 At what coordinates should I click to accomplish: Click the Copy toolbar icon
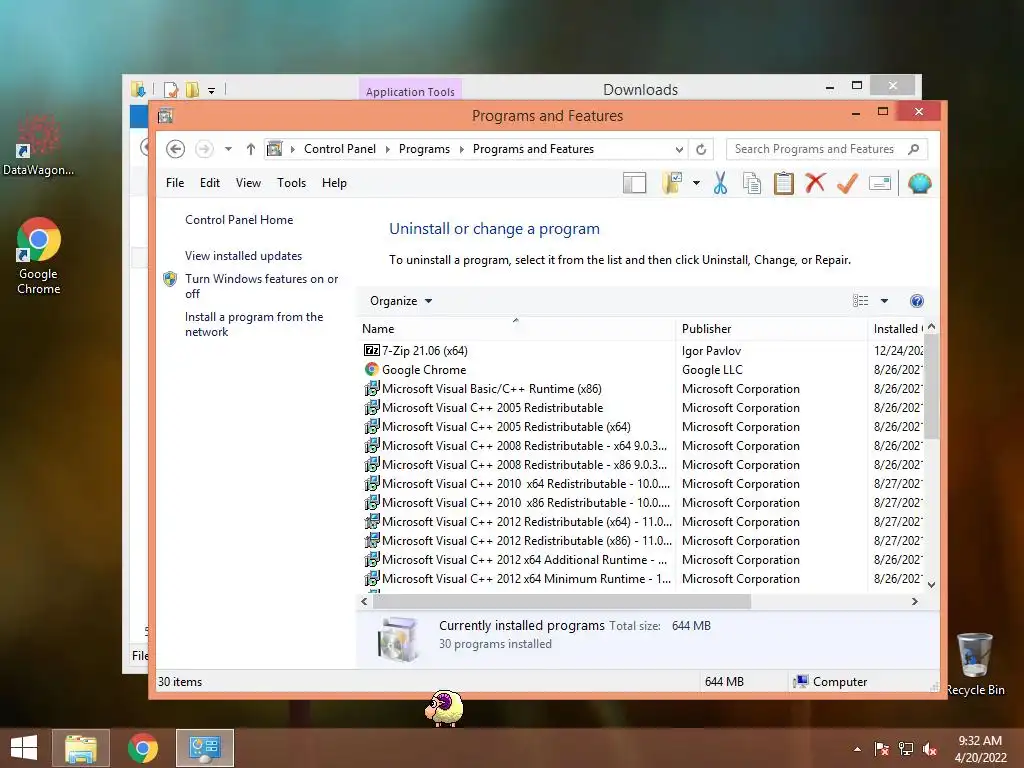point(752,184)
